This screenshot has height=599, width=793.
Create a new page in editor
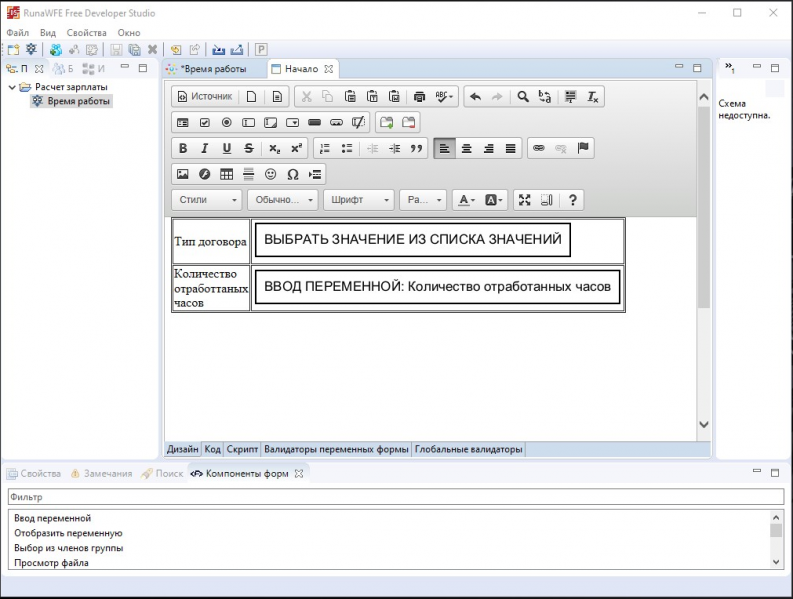[x=251, y=97]
